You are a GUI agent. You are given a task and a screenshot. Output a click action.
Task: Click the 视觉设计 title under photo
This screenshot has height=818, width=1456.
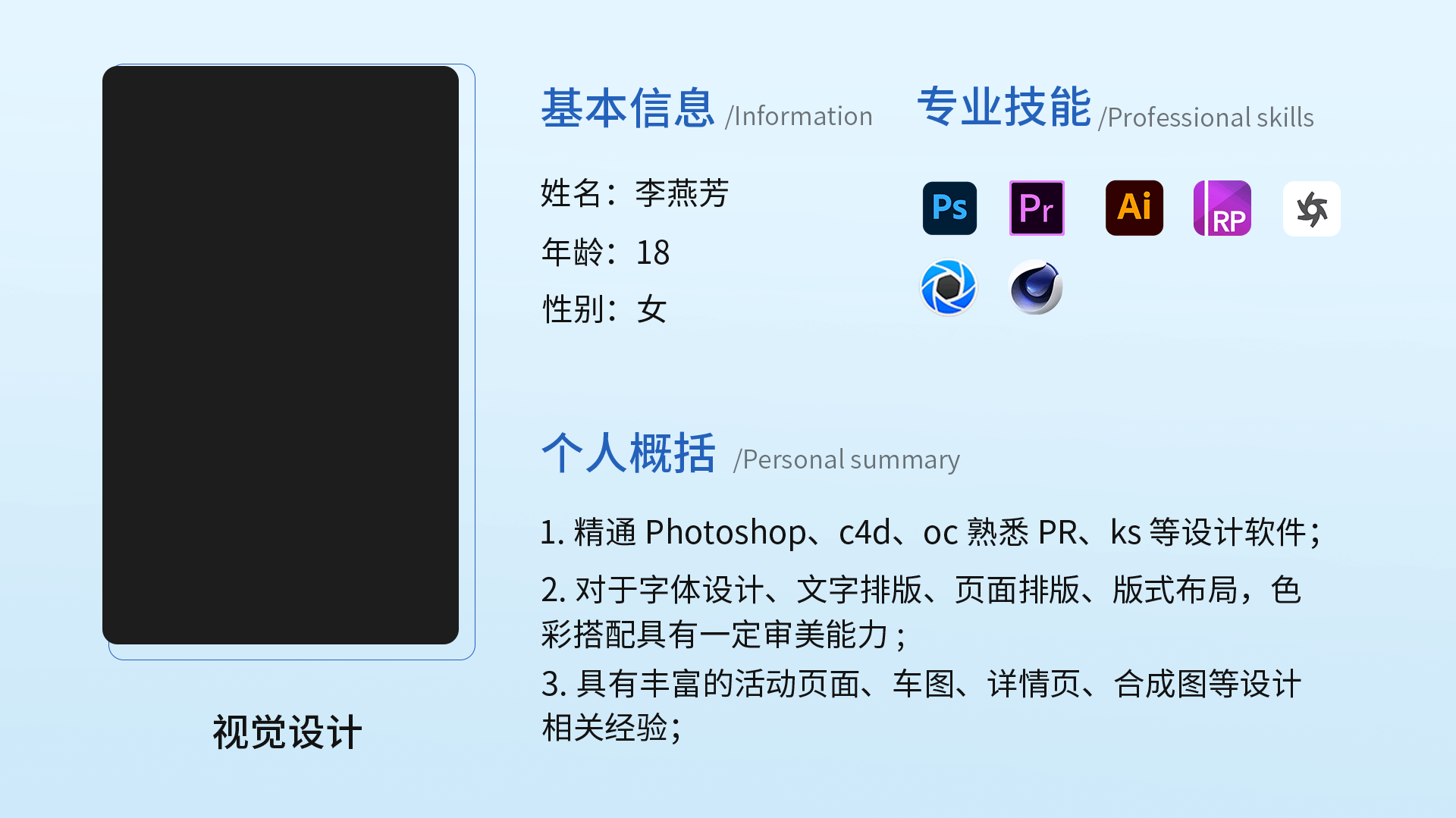(287, 732)
